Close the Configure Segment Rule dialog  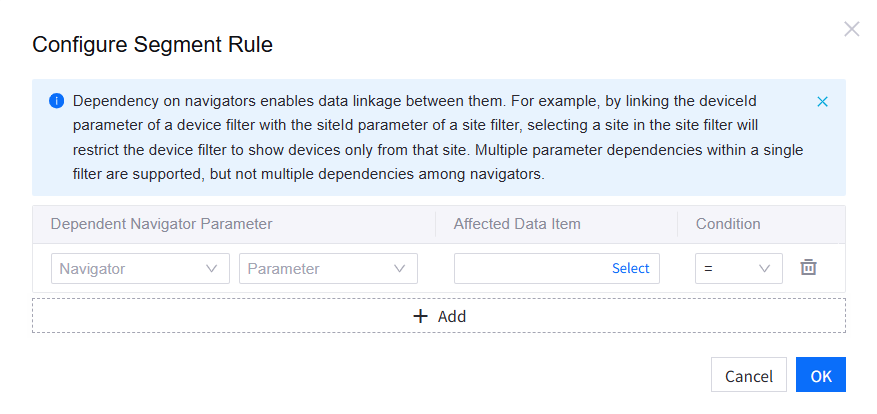point(852,29)
